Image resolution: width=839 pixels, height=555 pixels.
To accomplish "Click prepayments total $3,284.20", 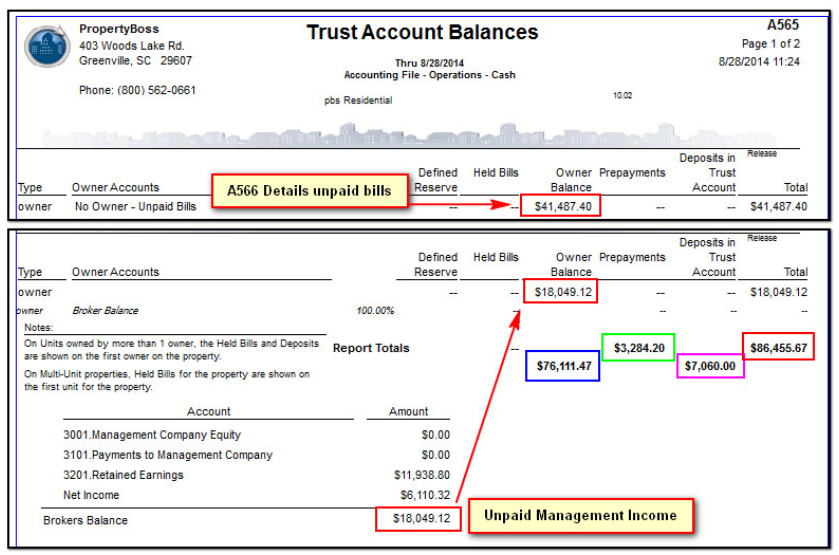I will pos(639,348).
